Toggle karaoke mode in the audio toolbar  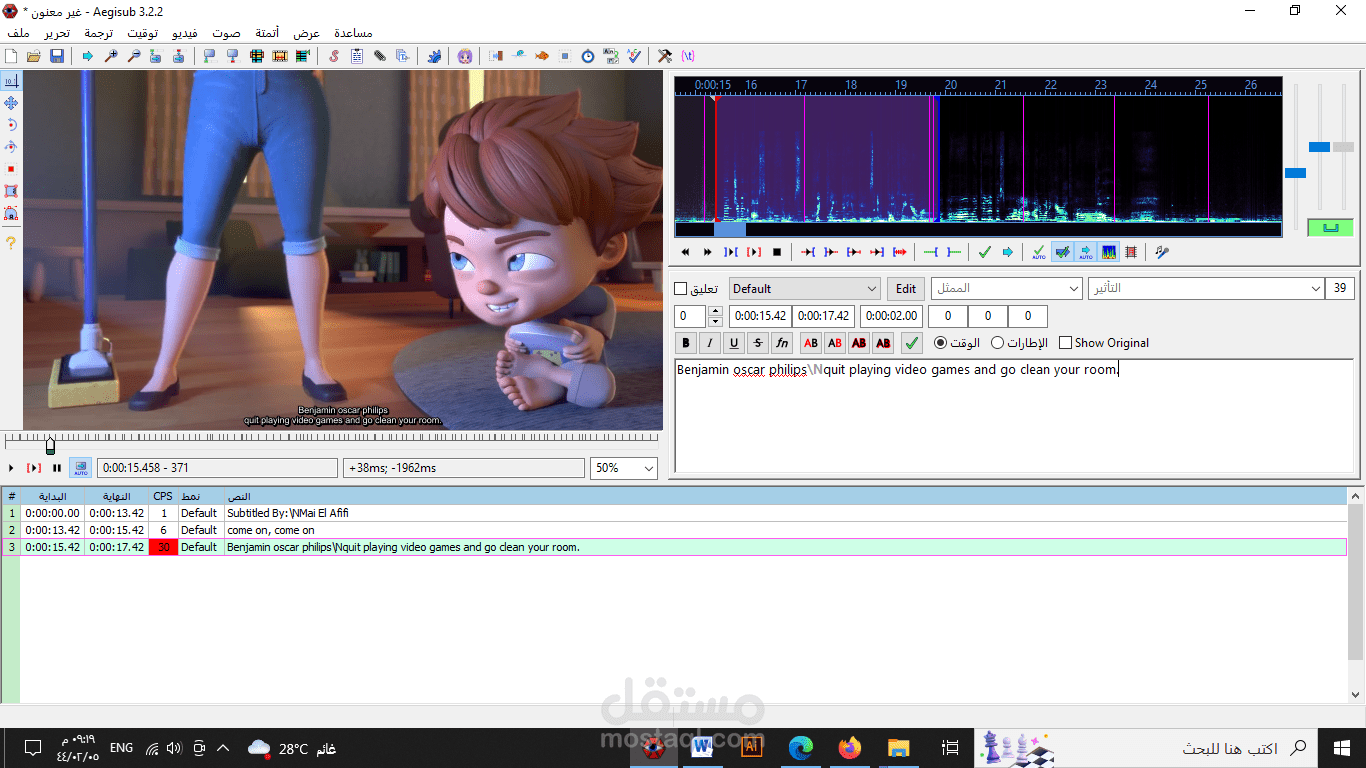click(x=1163, y=252)
